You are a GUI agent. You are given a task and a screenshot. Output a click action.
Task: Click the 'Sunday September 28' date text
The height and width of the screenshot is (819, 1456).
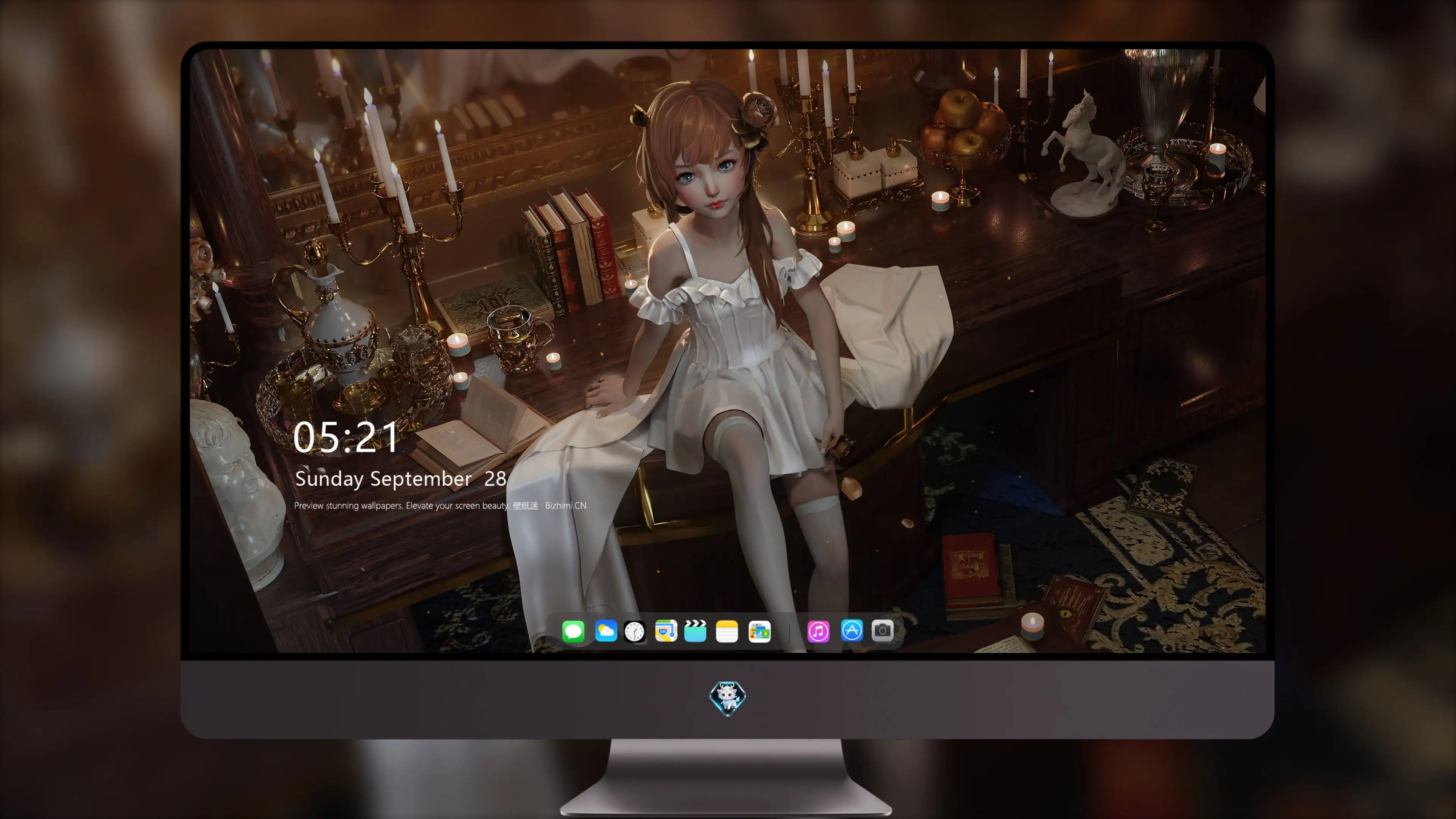click(x=401, y=479)
